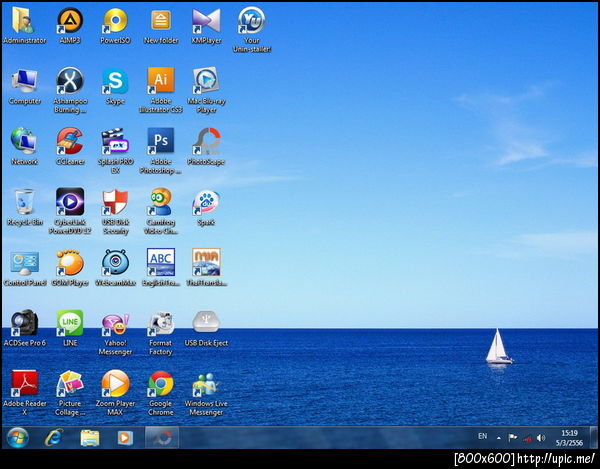
Task: Open the Computer desktop icon
Action: click(x=24, y=81)
